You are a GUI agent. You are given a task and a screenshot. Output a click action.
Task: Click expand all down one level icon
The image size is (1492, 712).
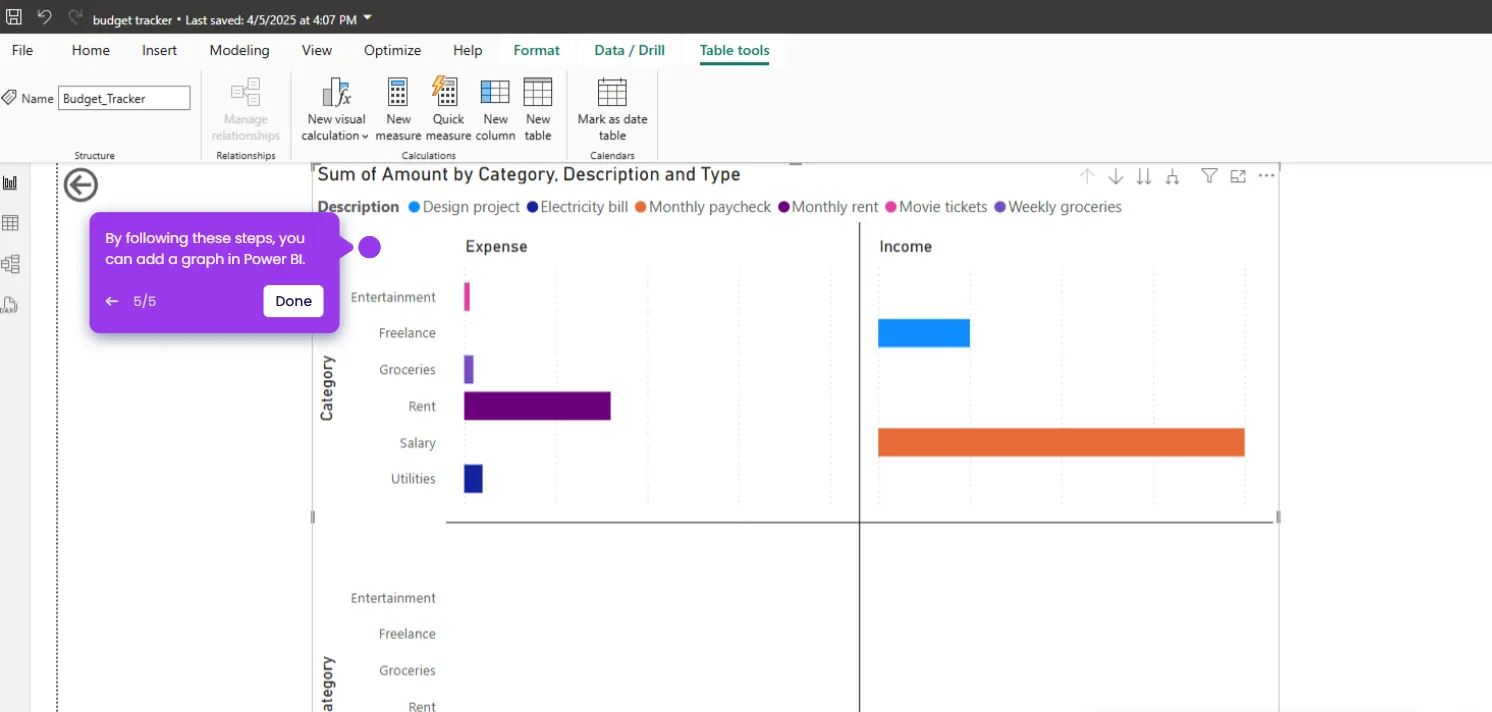point(1173,176)
